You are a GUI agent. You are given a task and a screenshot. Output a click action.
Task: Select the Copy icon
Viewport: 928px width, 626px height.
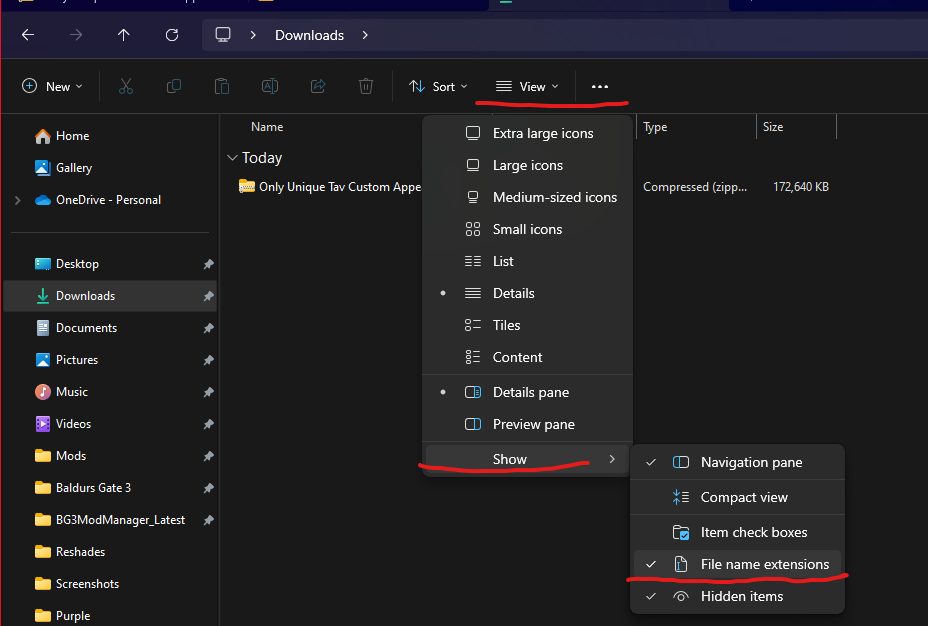coord(173,86)
